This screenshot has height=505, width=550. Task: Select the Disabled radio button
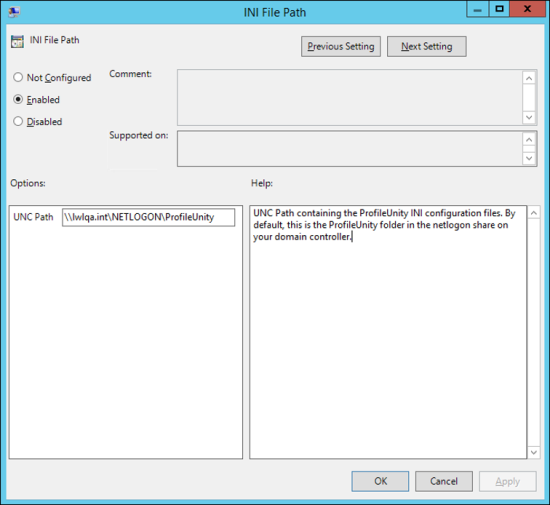[x=18, y=121]
